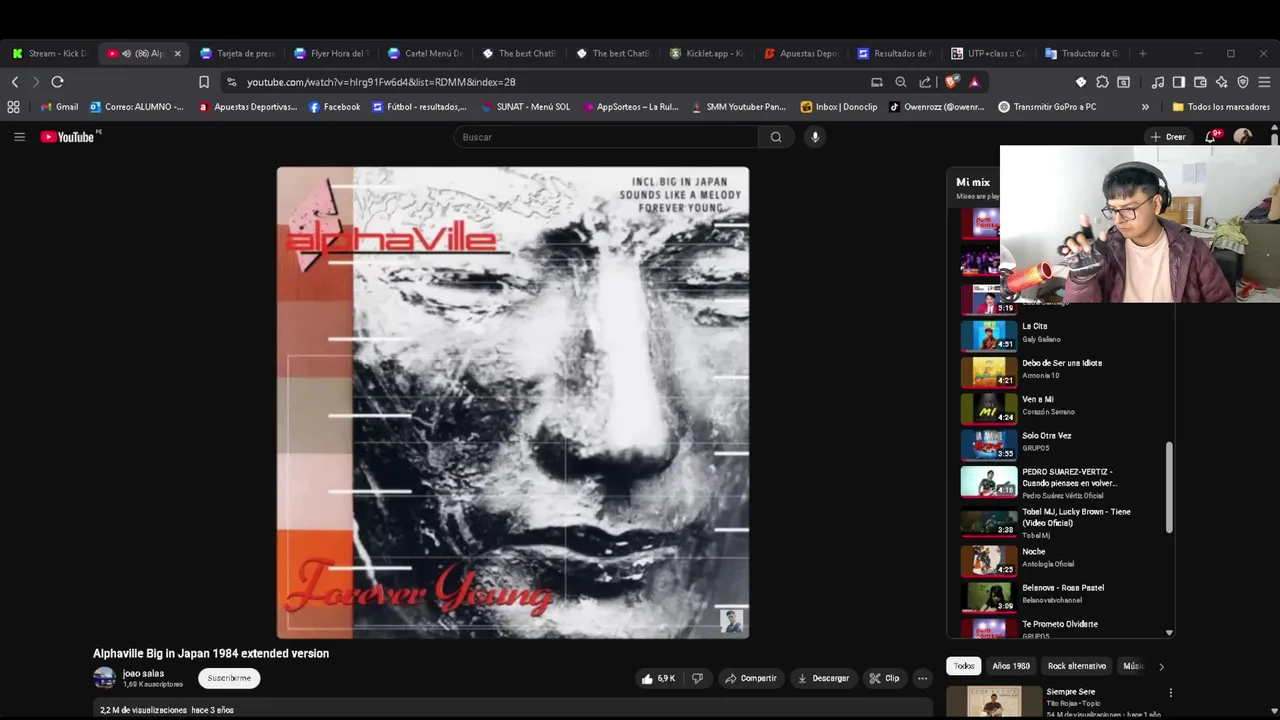Toggle the browser sidebar panel

[x=1179, y=82]
